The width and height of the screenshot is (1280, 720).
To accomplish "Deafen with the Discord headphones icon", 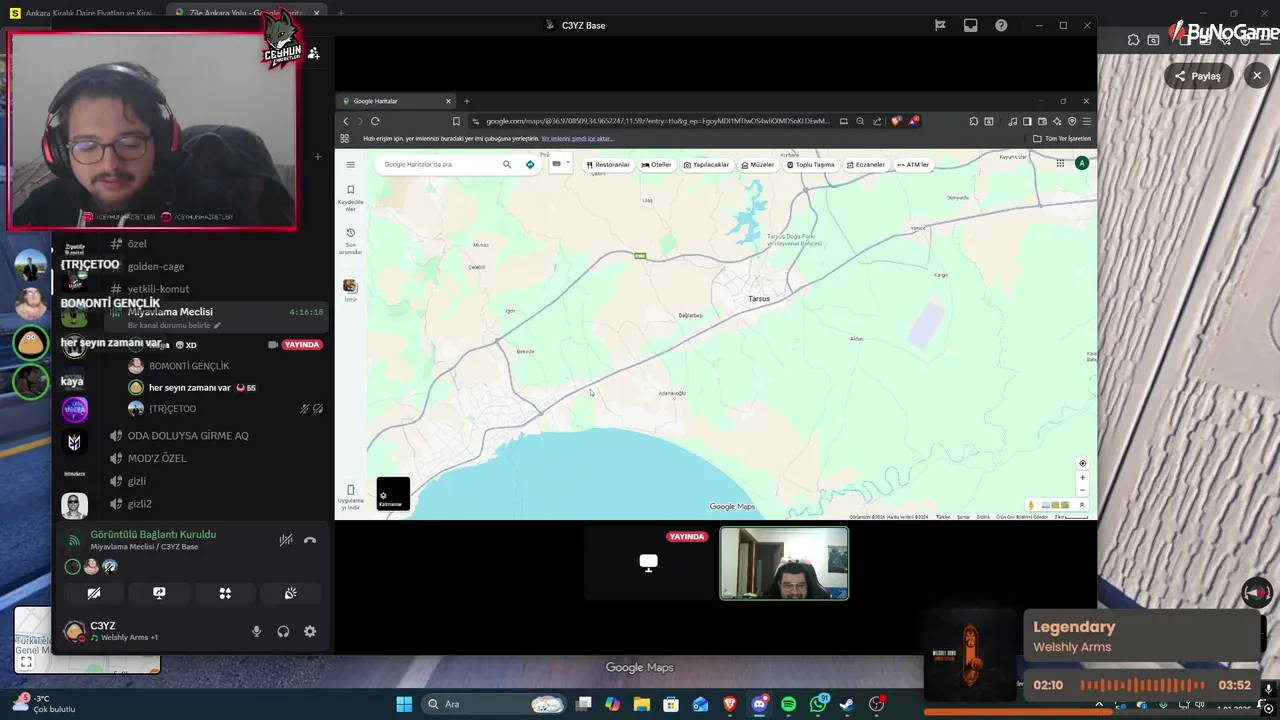I will (x=283, y=631).
